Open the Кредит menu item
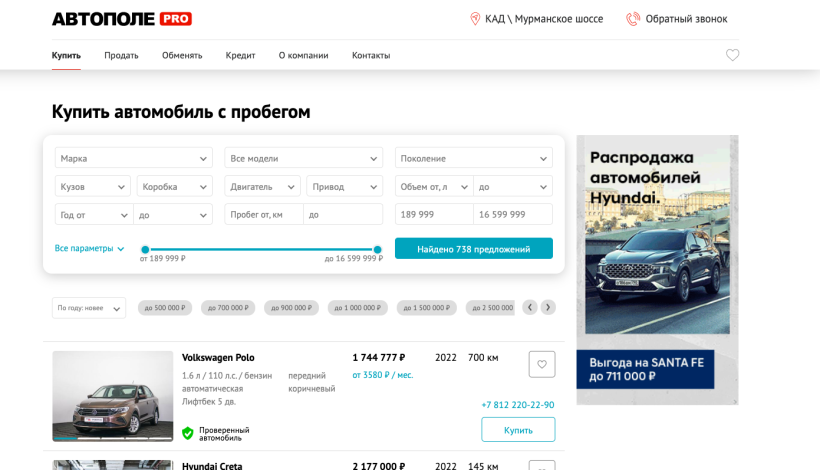820x470 pixels. click(241, 55)
